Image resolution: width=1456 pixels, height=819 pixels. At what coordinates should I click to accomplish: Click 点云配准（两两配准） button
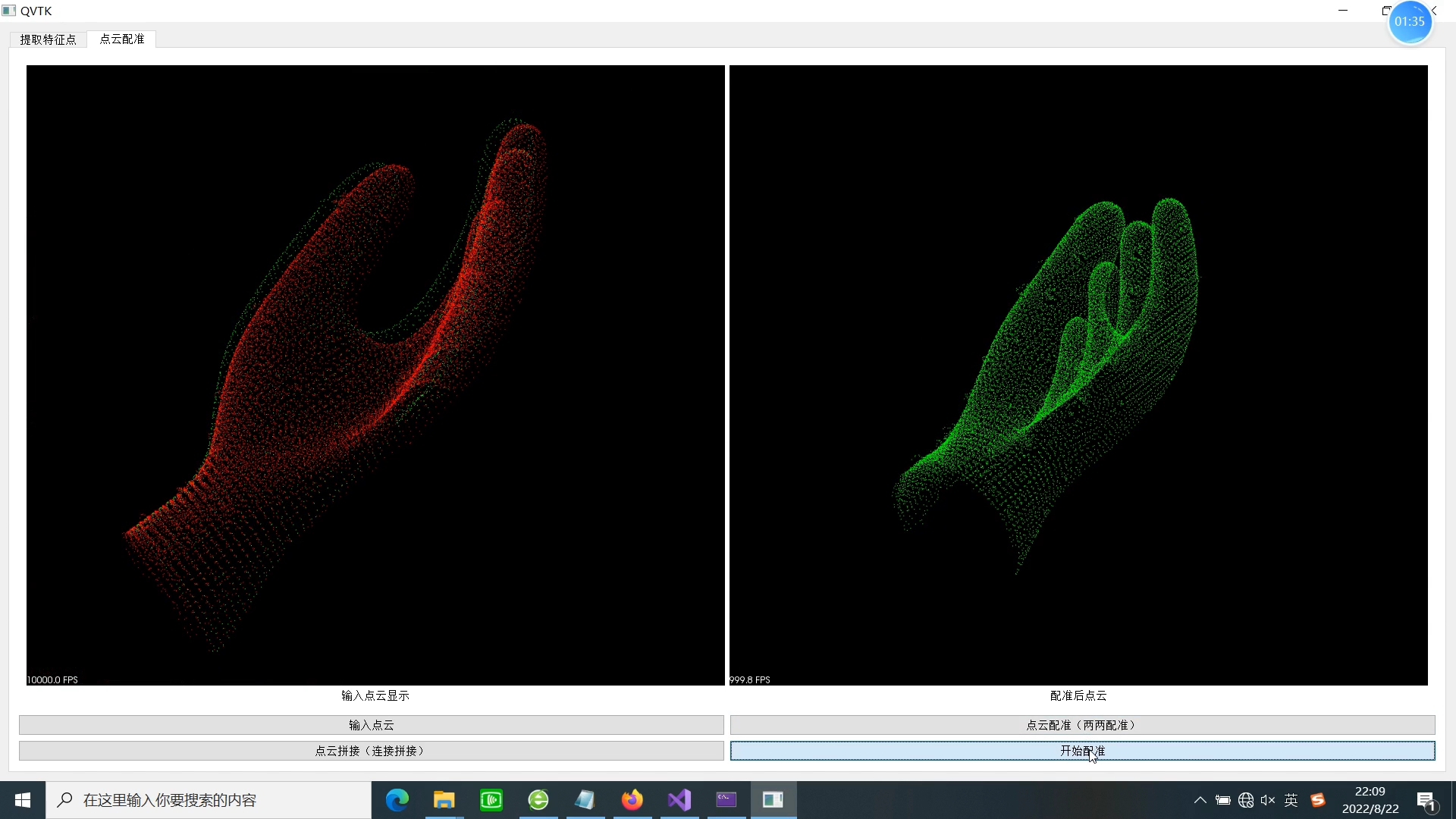coord(1082,725)
